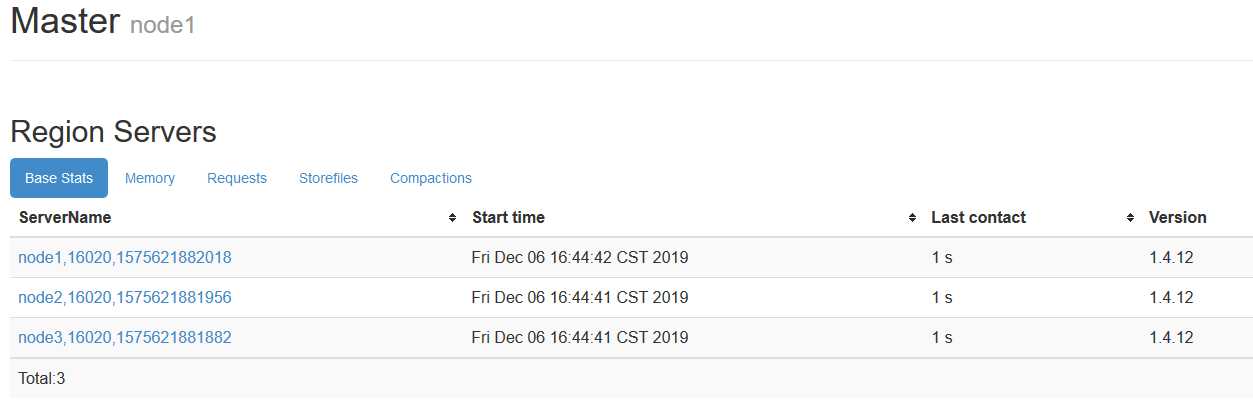Click the Last contact column header text
The height and width of the screenshot is (401, 1253).
tap(978, 217)
